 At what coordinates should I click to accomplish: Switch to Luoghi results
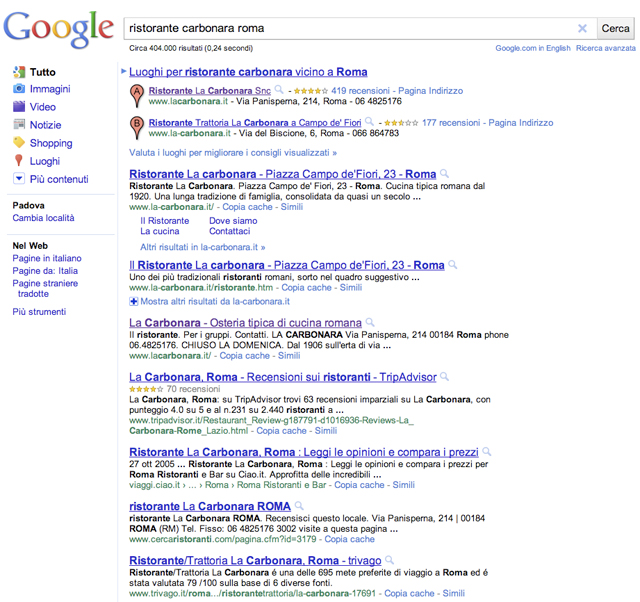pyautogui.click(x=45, y=161)
